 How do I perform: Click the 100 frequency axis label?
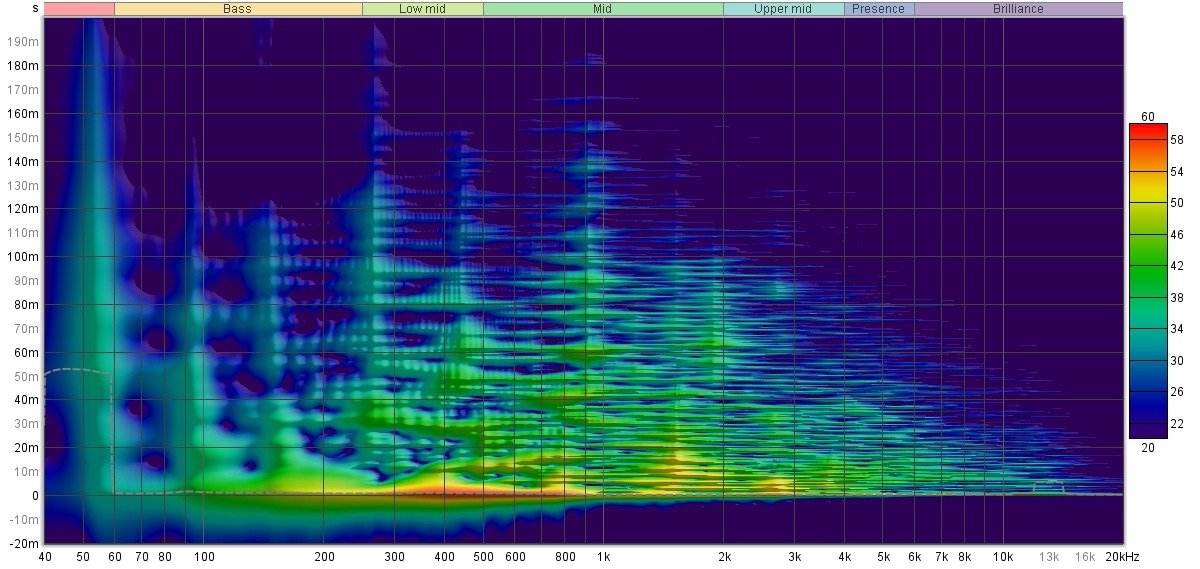204,557
